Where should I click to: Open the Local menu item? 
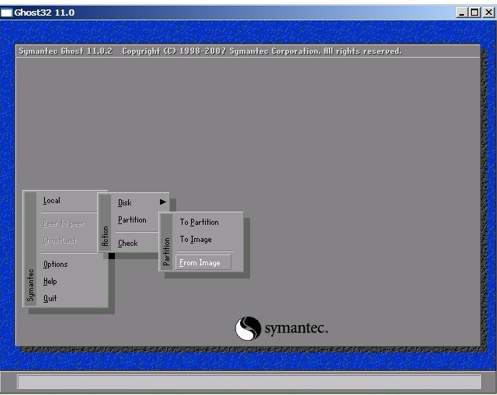click(x=52, y=200)
